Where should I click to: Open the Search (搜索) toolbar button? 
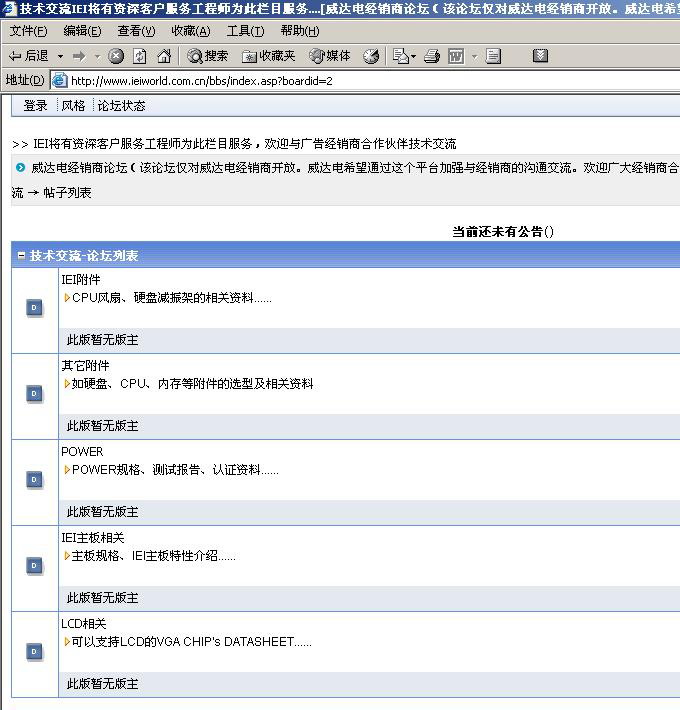click(x=208, y=56)
